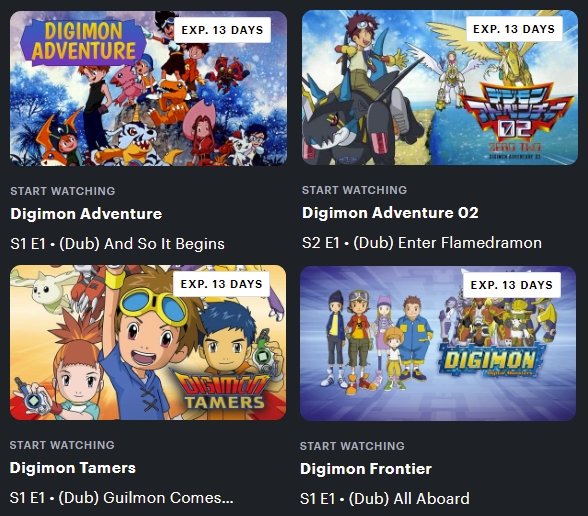588x516 pixels.
Task: Open the Digimon Adventure 02 thumbnail image
Action: pyautogui.click(x=440, y=87)
